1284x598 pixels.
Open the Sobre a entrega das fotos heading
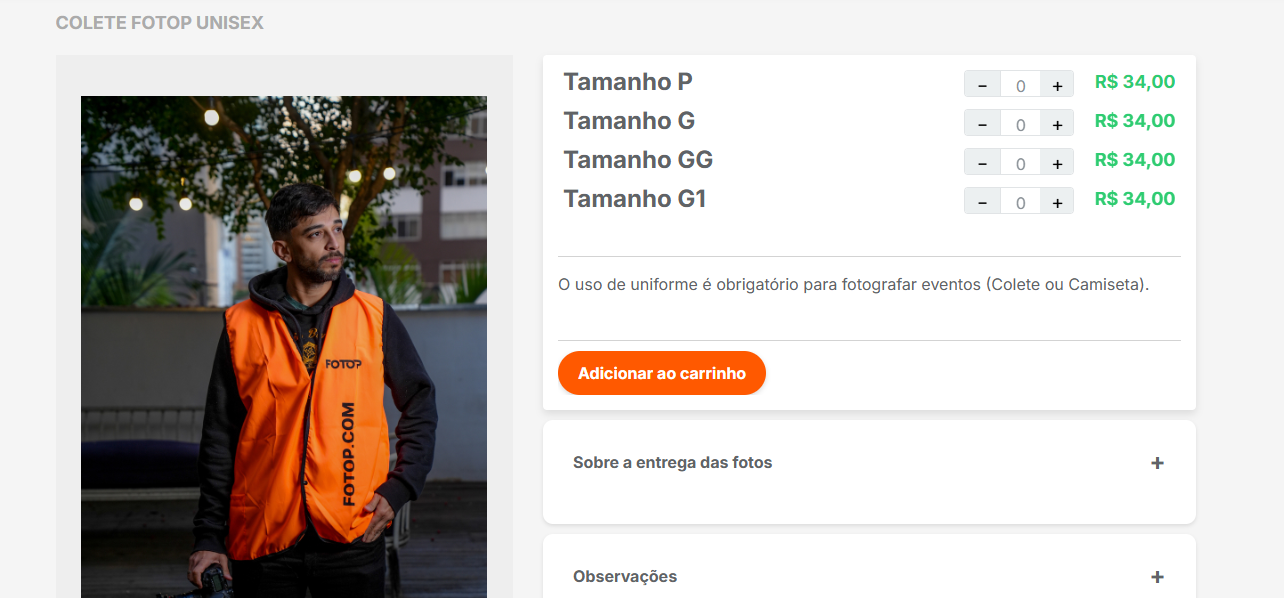click(x=672, y=462)
